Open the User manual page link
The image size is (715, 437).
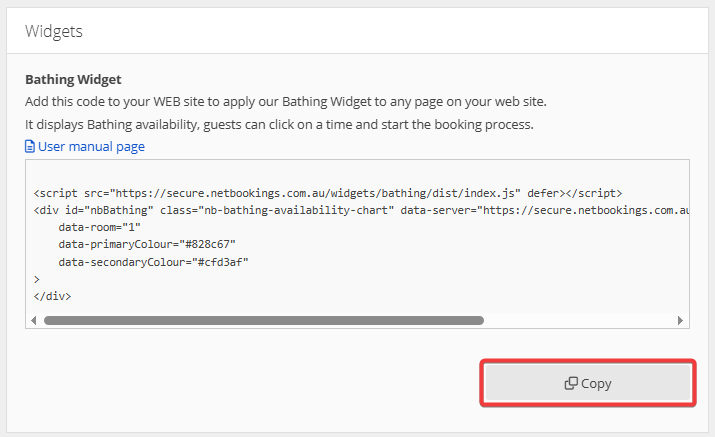[91, 146]
